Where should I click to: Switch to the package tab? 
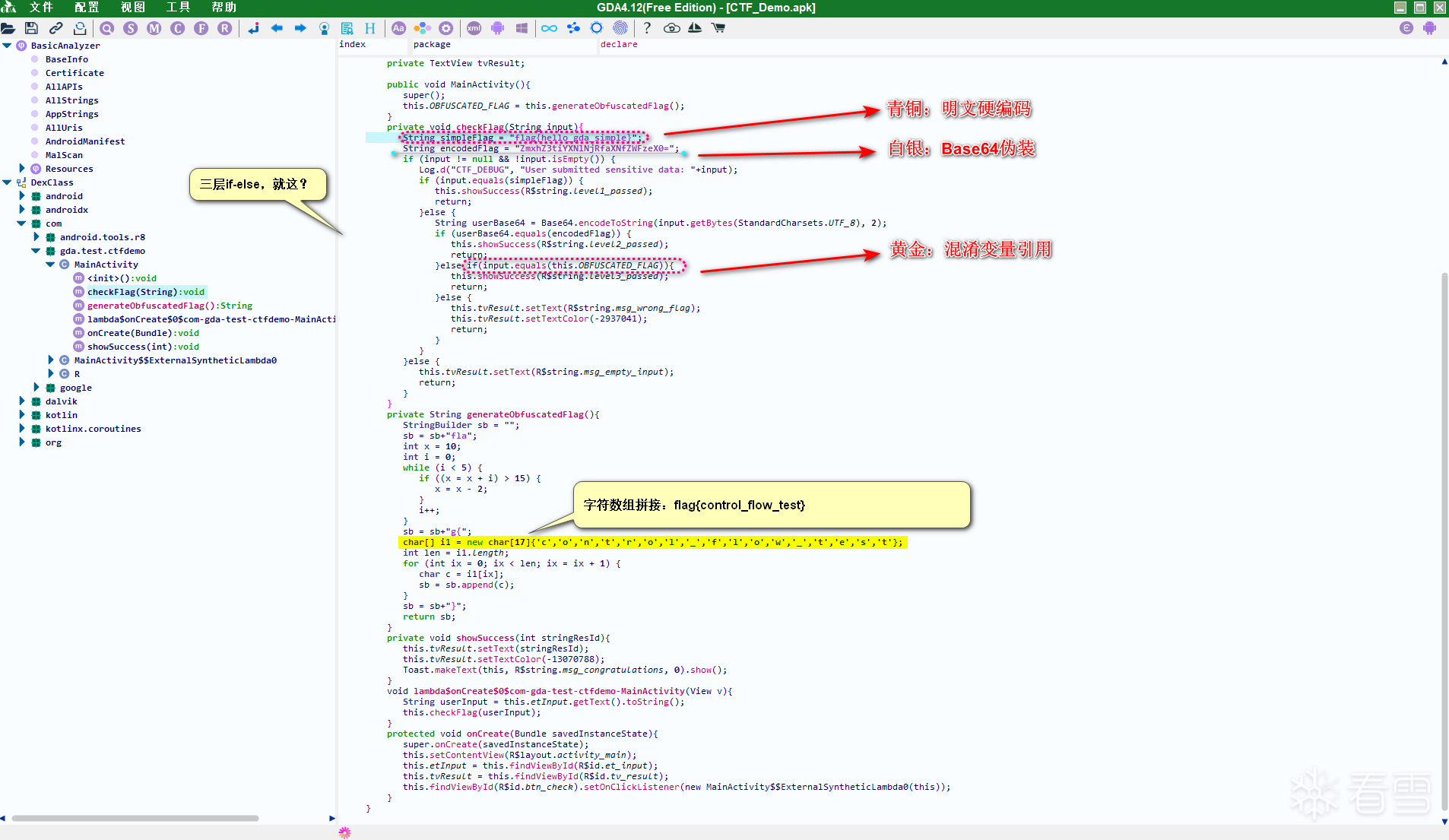[x=432, y=44]
